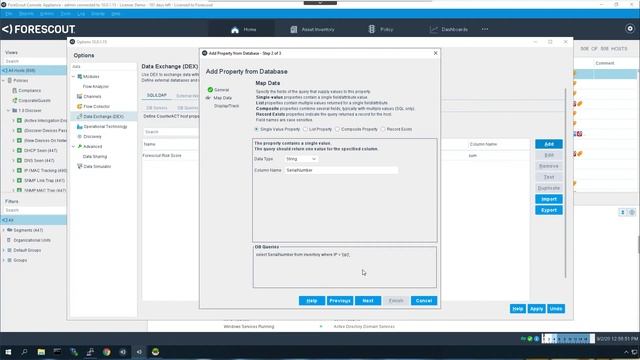Screen dimensions: 640x360
Task: Open the Policy tab icon
Action: point(371,29)
